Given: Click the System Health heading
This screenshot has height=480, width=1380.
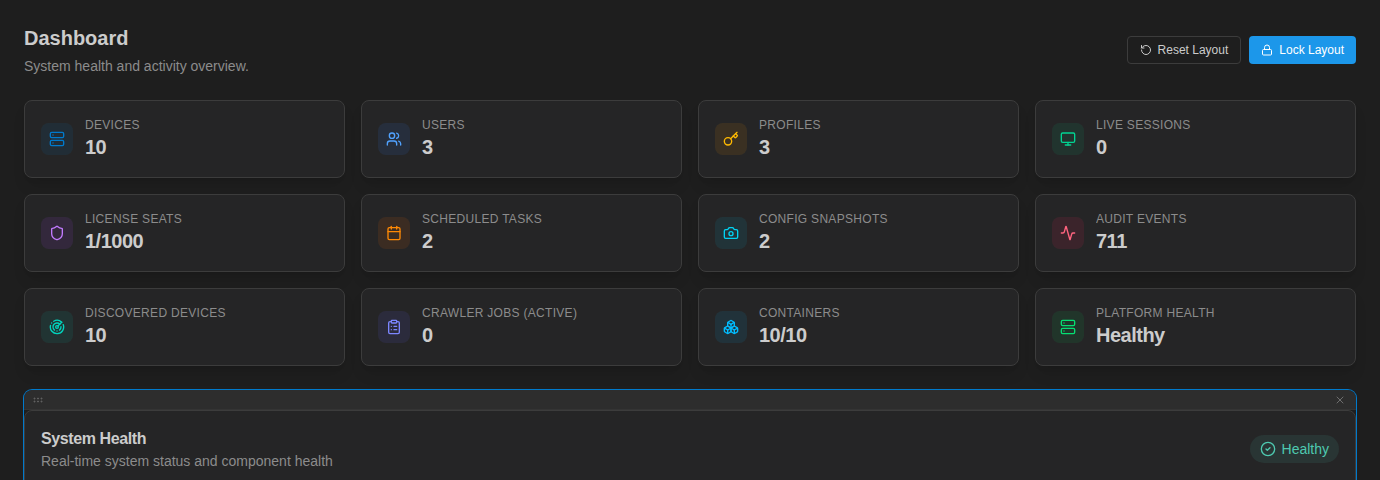Looking at the screenshot, I should pyautogui.click(x=93, y=438).
